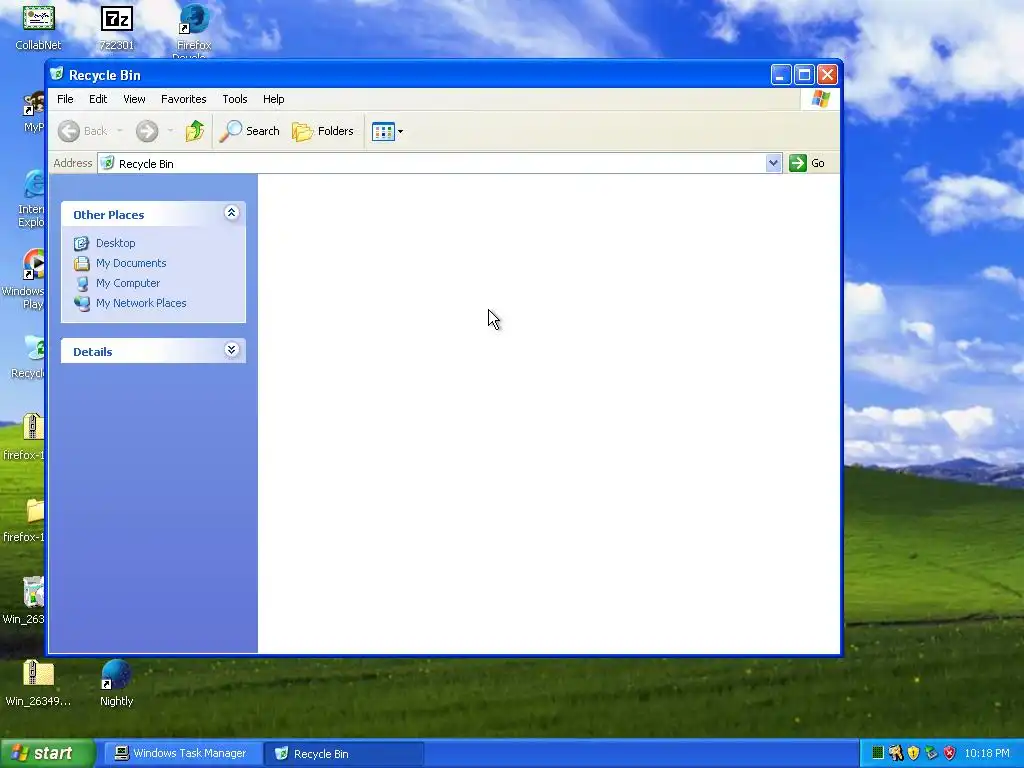Go up one folder level

(x=194, y=131)
